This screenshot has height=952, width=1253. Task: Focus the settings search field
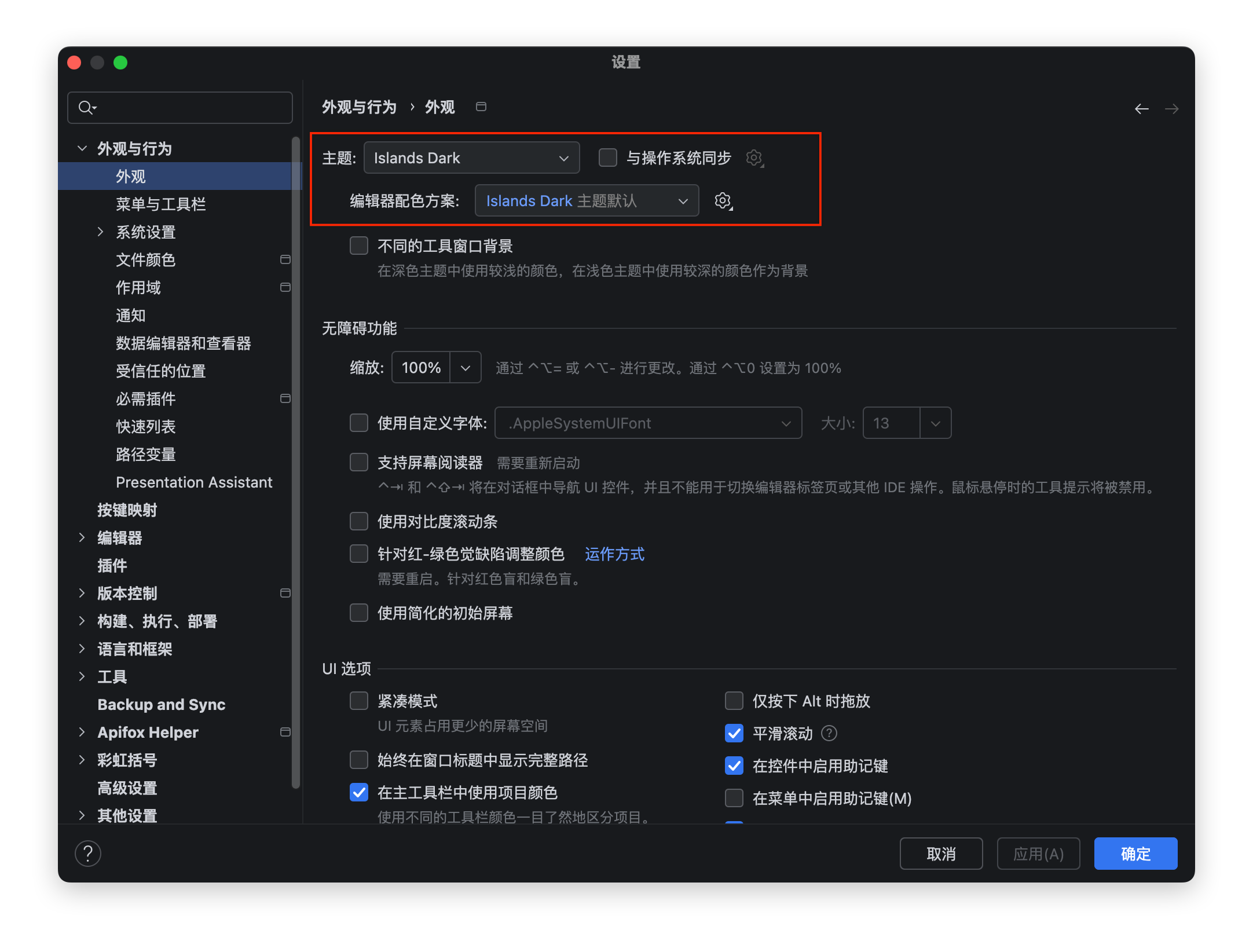(x=180, y=108)
